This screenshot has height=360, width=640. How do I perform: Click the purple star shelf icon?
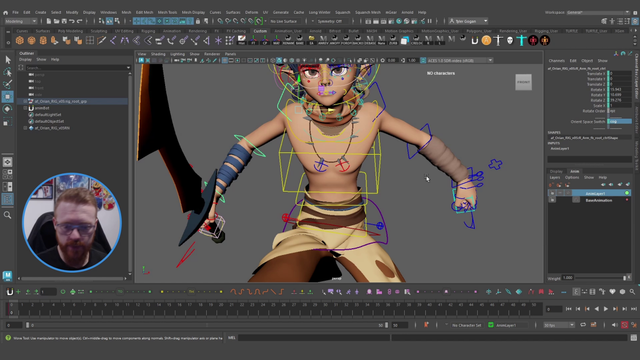click(x=218, y=40)
